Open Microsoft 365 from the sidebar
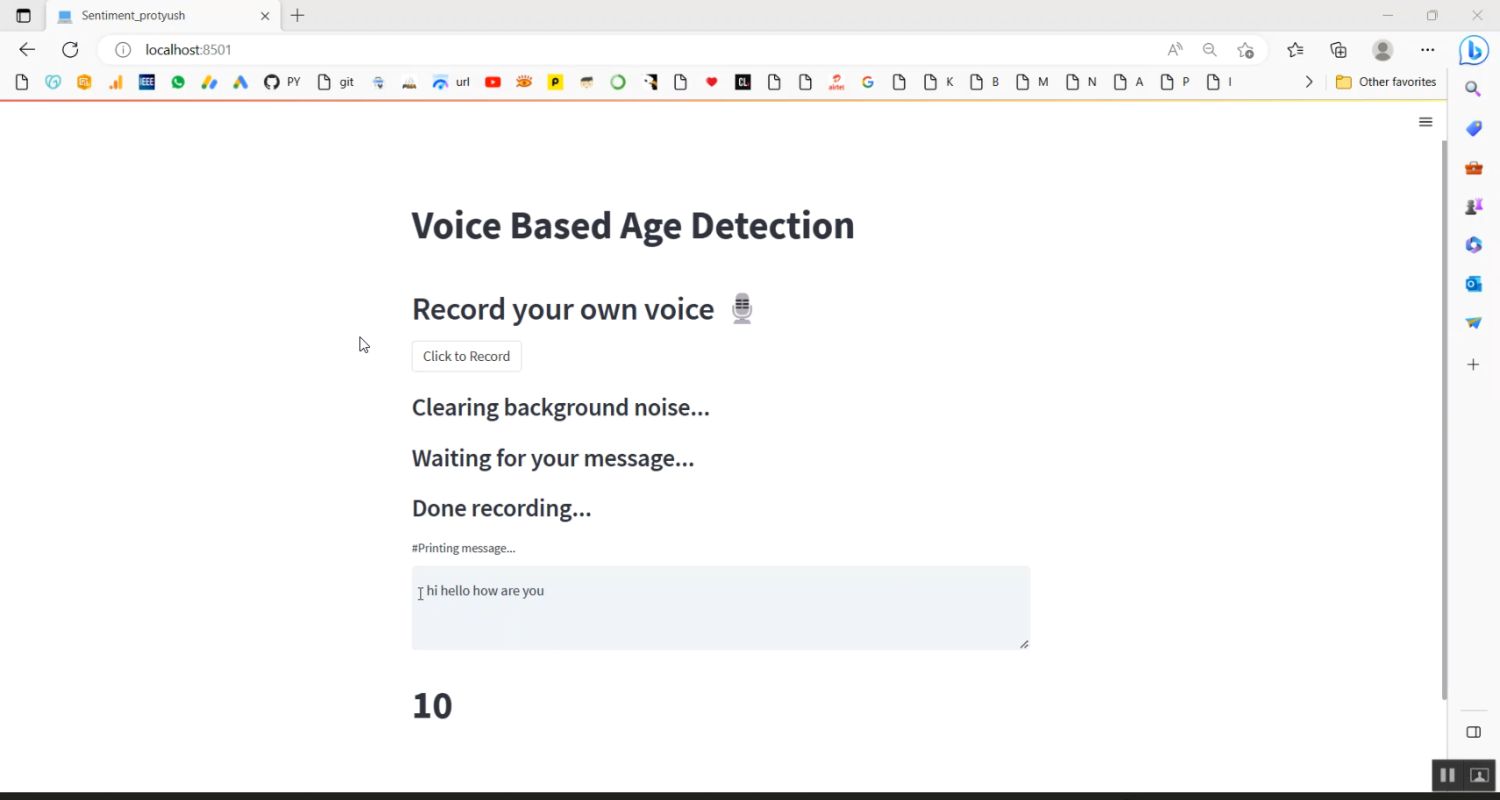The image size is (1500, 800). (x=1473, y=244)
